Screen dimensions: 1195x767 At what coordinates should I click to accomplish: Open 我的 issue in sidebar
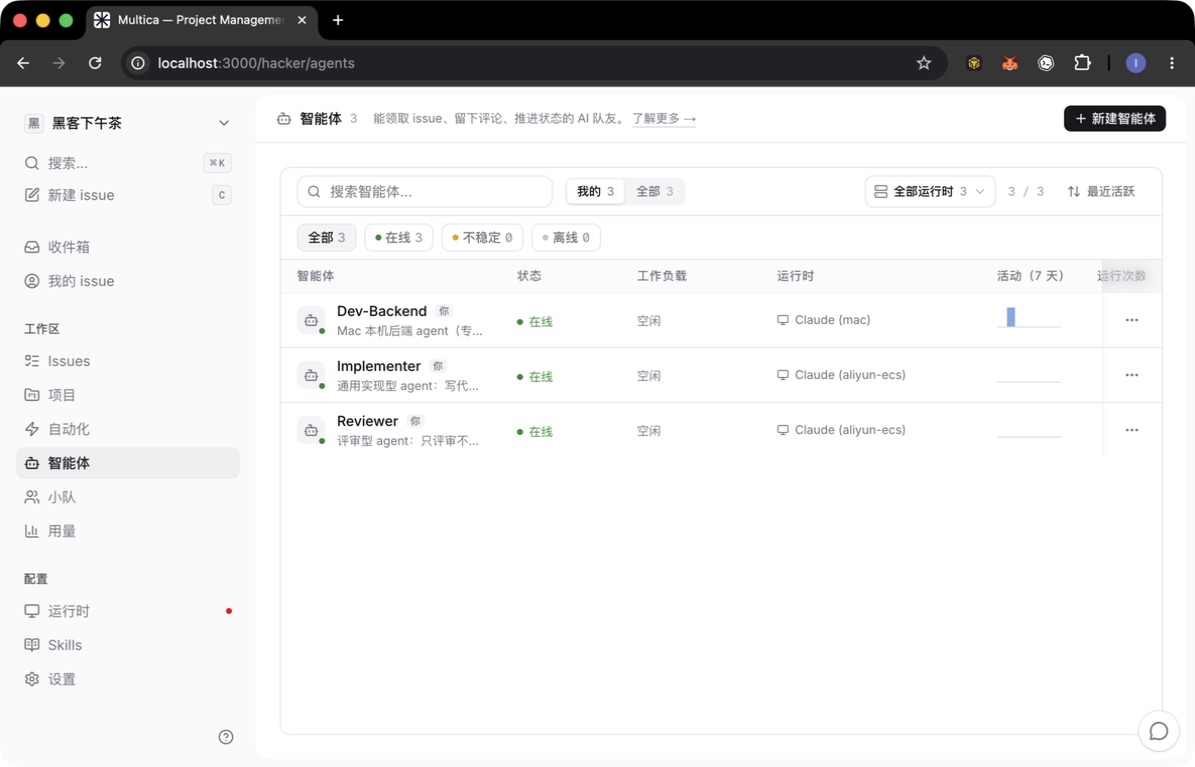point(127,281)
